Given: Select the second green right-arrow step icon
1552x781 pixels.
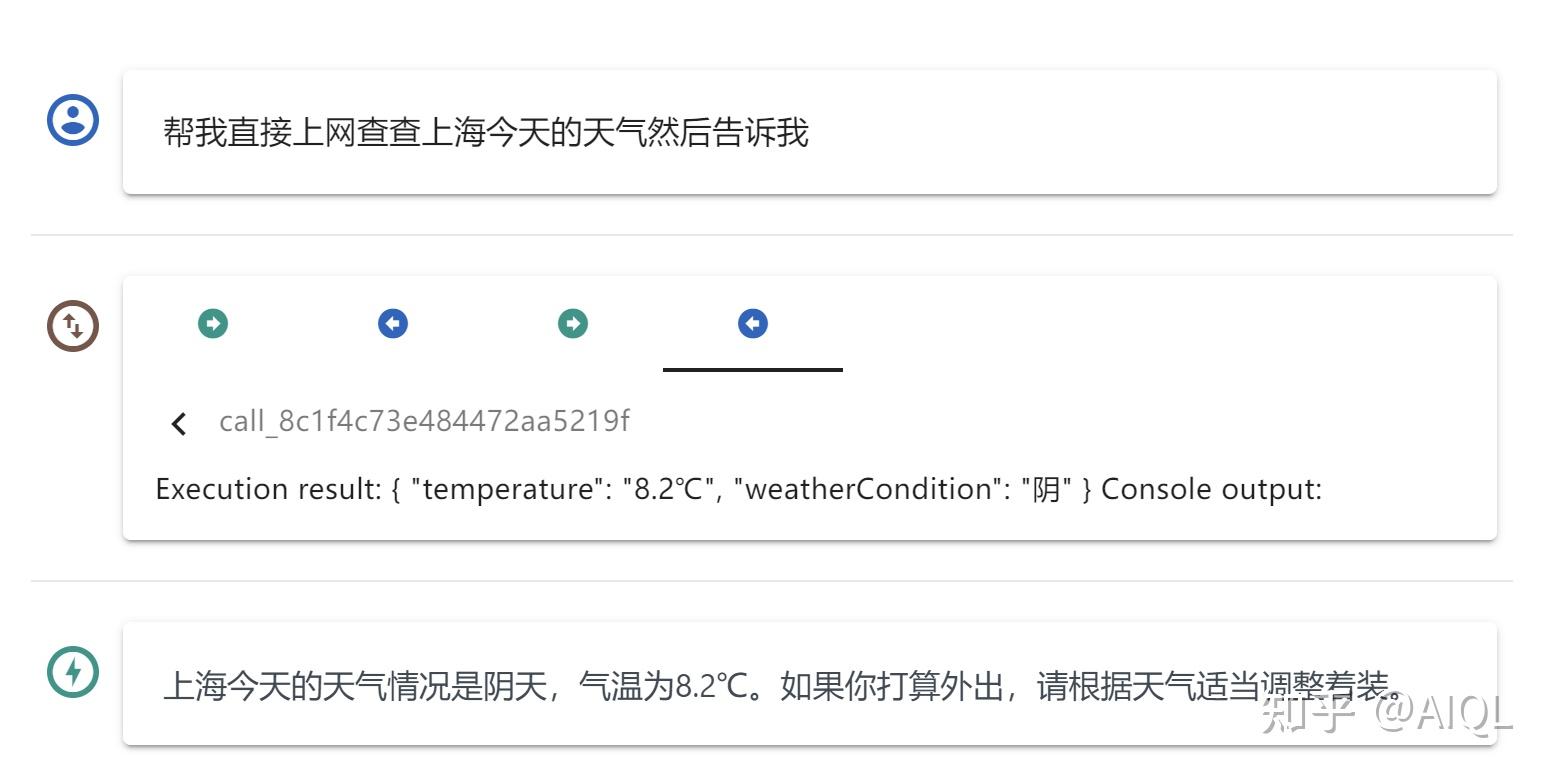Looking at the screenshot, I should click(572, 322).
